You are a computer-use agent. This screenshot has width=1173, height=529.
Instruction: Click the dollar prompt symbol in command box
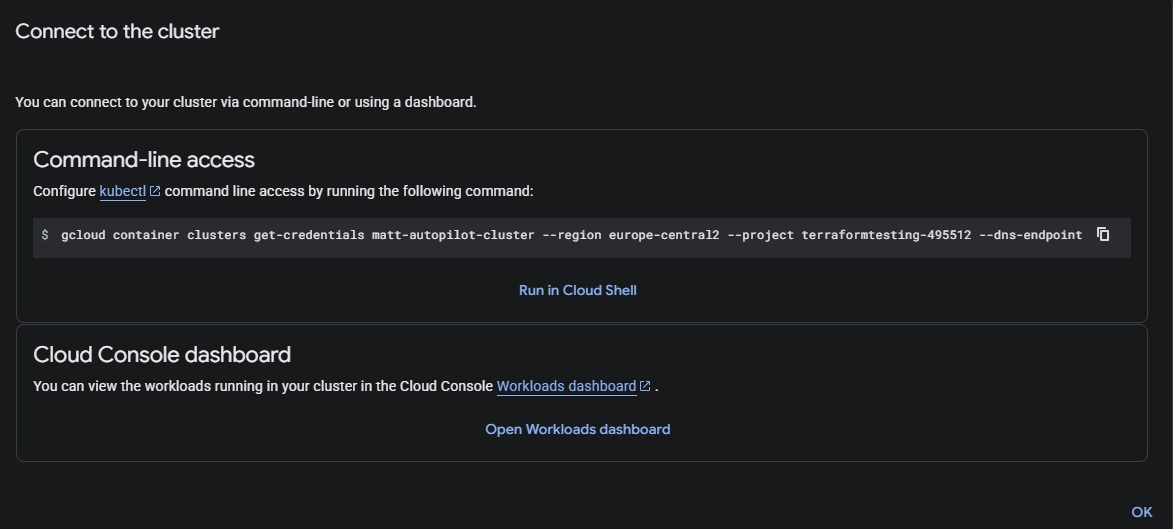click(x=45, y=235)
